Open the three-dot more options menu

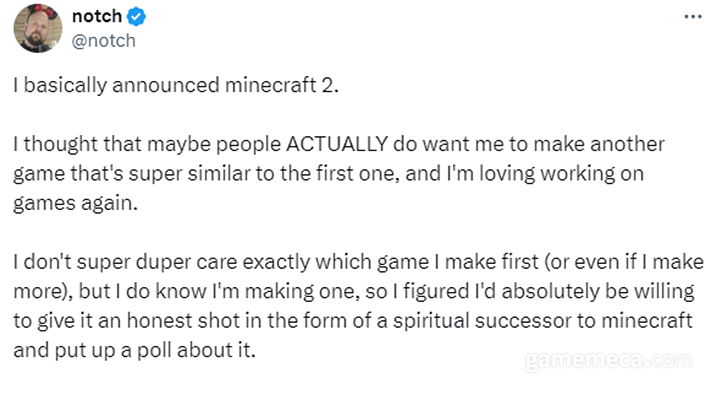pyautogui.click(x=693, y=17)
